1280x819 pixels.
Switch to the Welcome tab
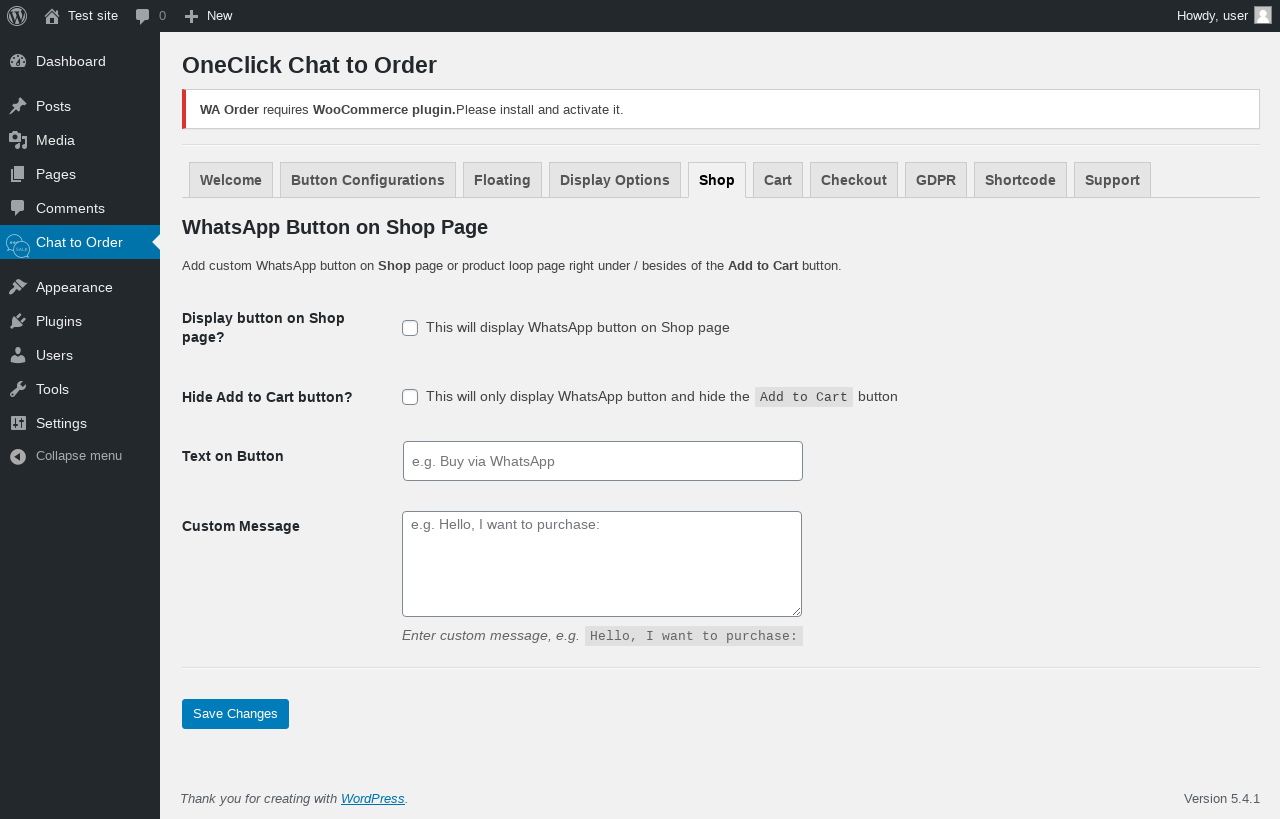231,180
